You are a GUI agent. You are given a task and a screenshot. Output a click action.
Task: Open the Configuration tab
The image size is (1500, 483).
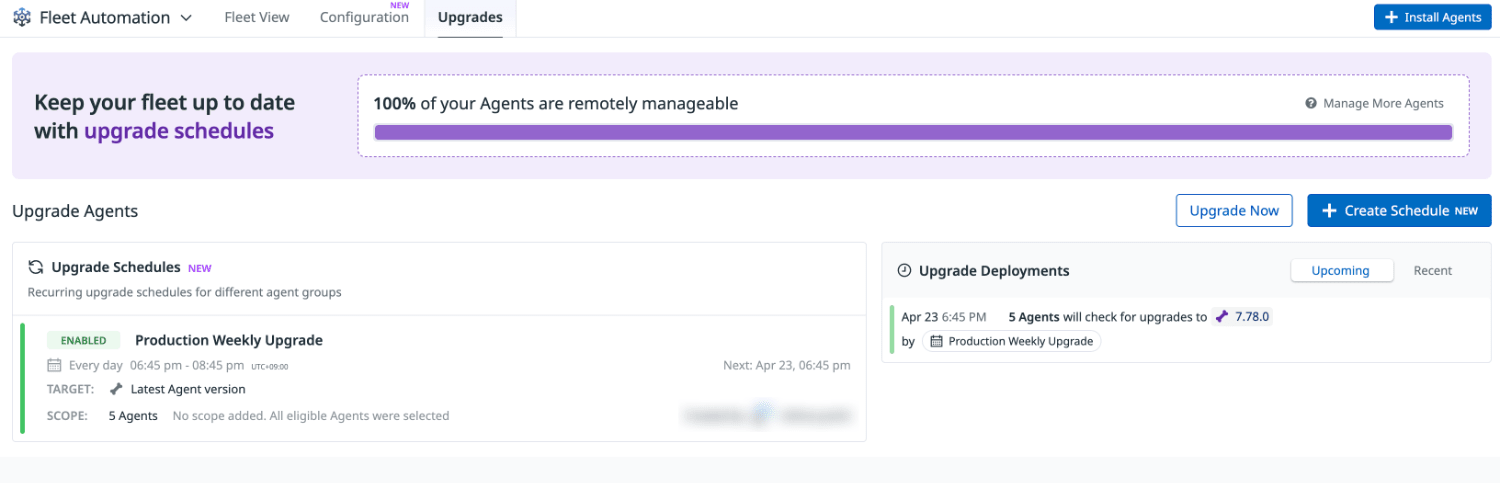pyautogui.click(x=364, y=17)
